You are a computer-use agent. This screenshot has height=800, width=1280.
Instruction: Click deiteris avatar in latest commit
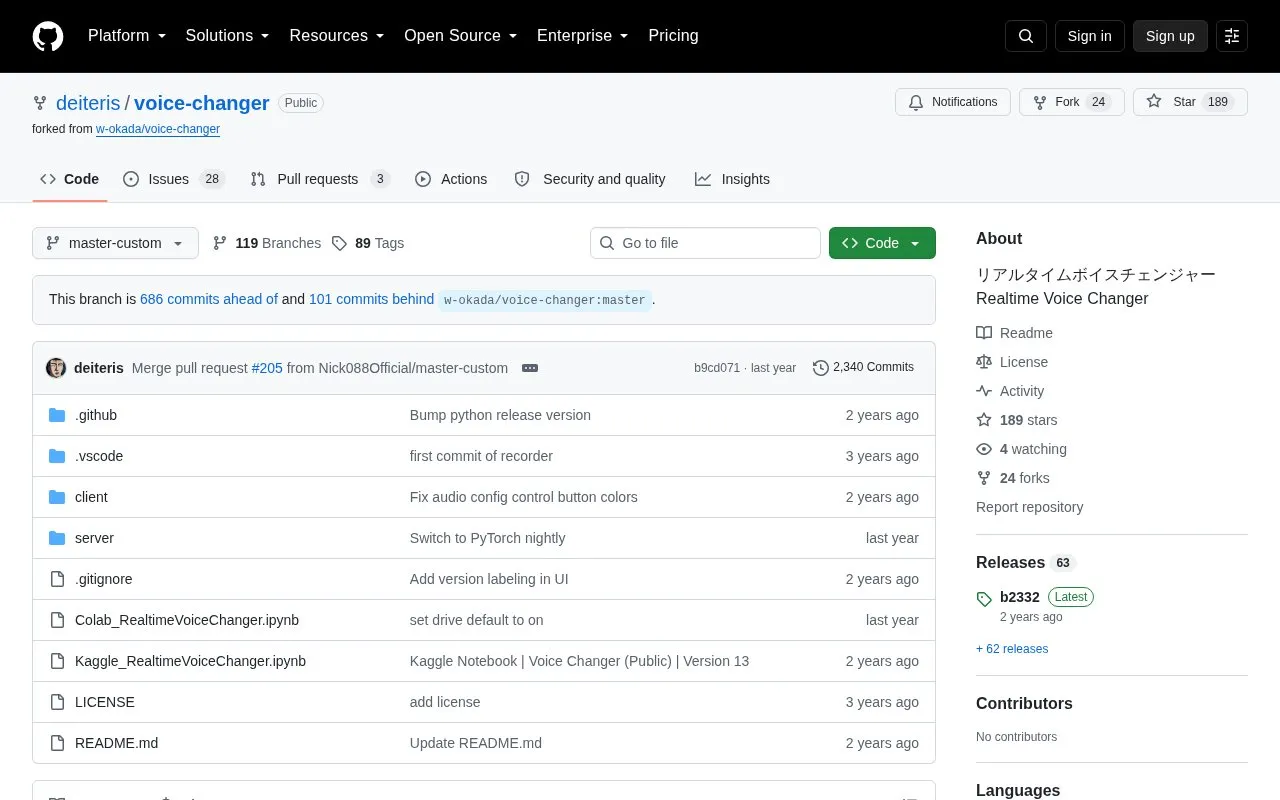[x=56, y=368]
